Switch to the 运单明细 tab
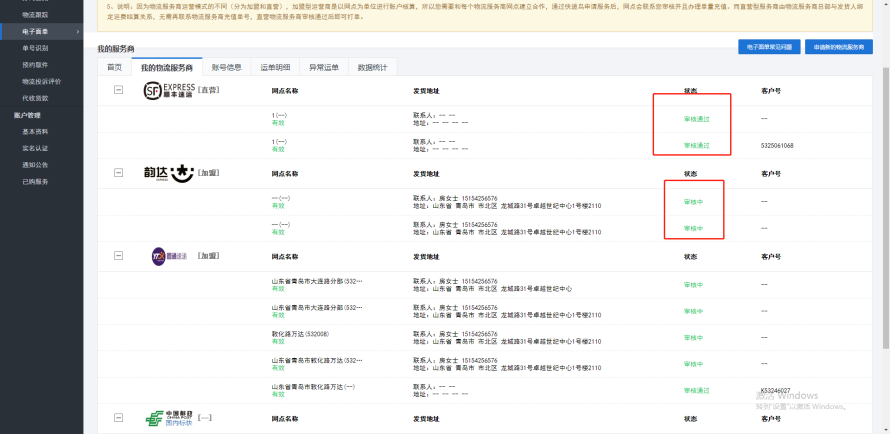Viewport: 890px width, 434px height. (275, 67)
